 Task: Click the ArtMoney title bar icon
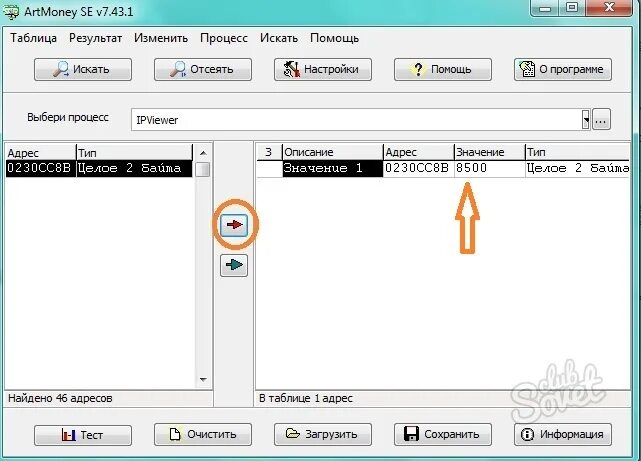pos(11,11)
